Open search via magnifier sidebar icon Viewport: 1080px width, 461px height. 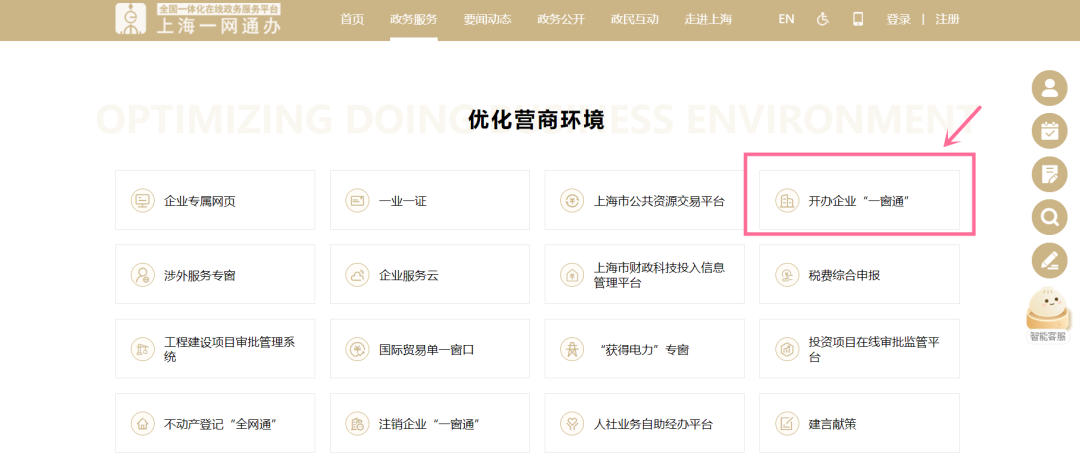[1049, 217]
